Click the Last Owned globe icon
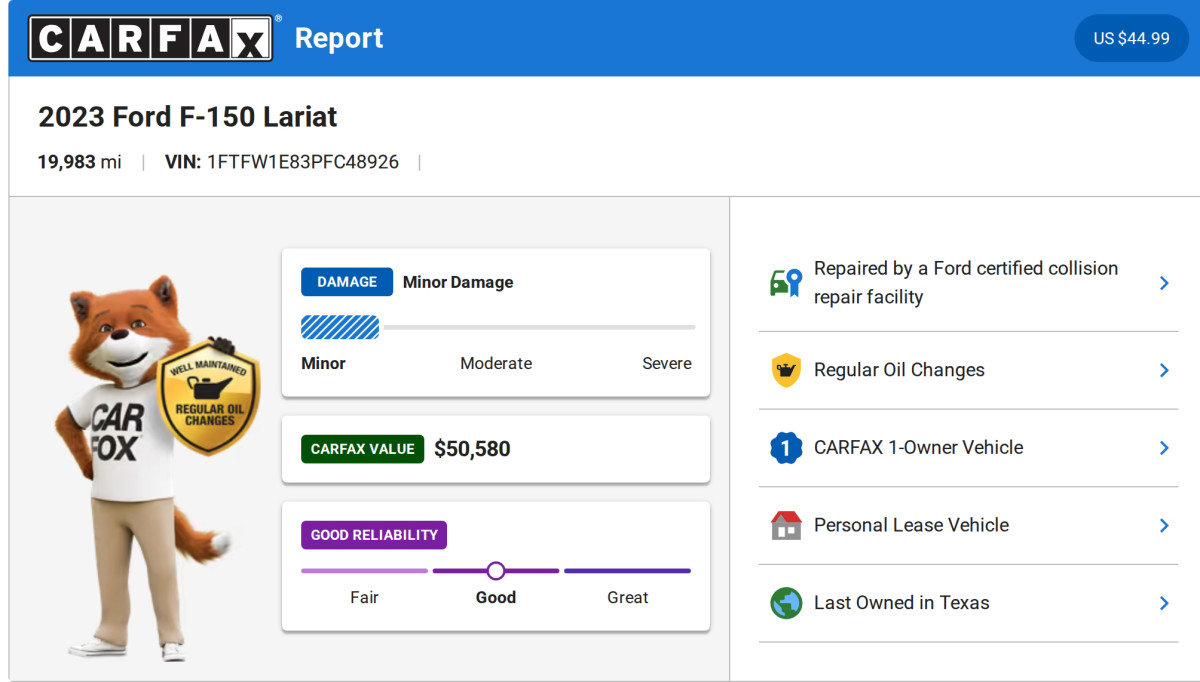 (x=786, y=603)
